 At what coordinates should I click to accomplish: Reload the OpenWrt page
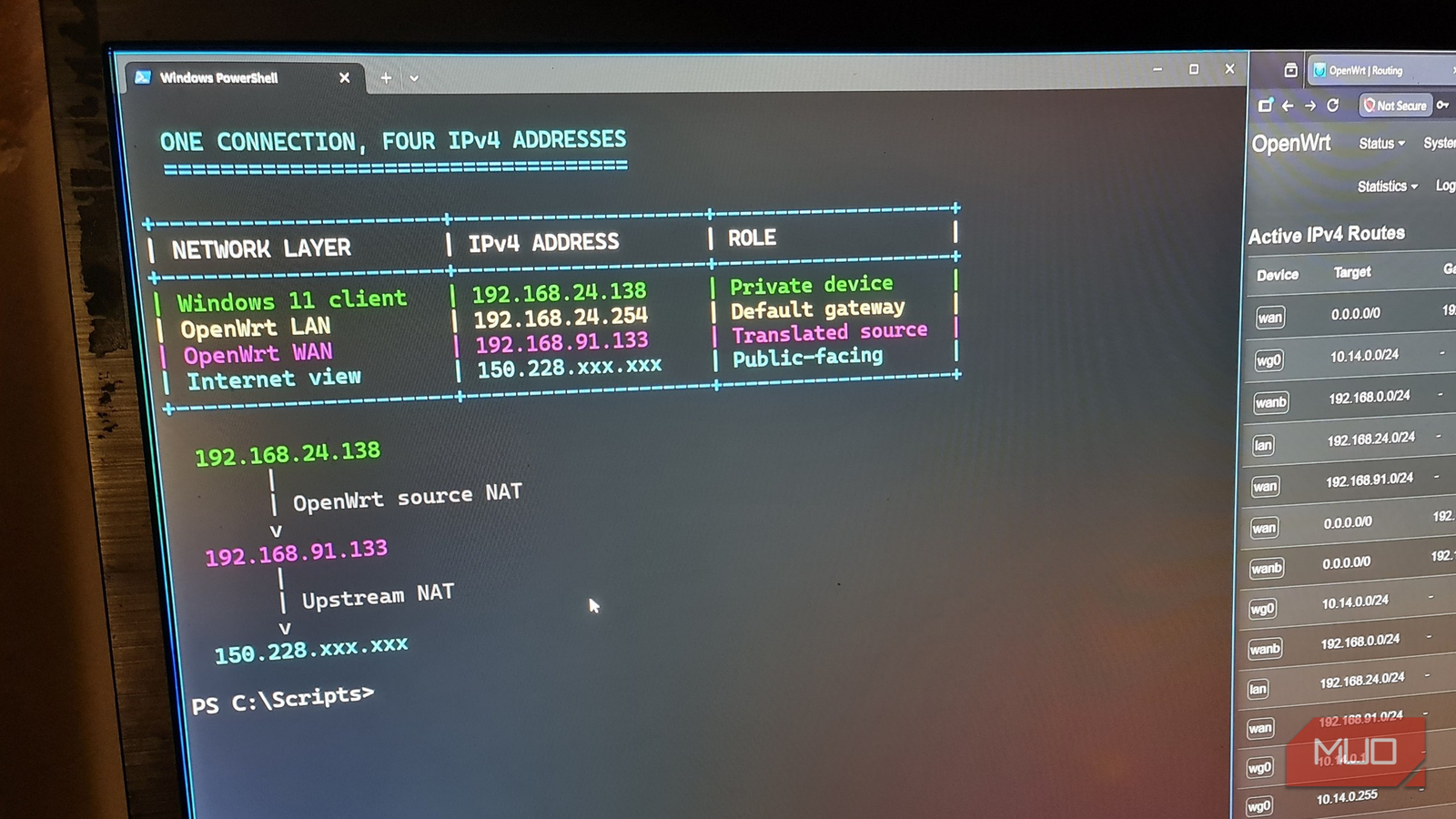(x=1333, y=106)
